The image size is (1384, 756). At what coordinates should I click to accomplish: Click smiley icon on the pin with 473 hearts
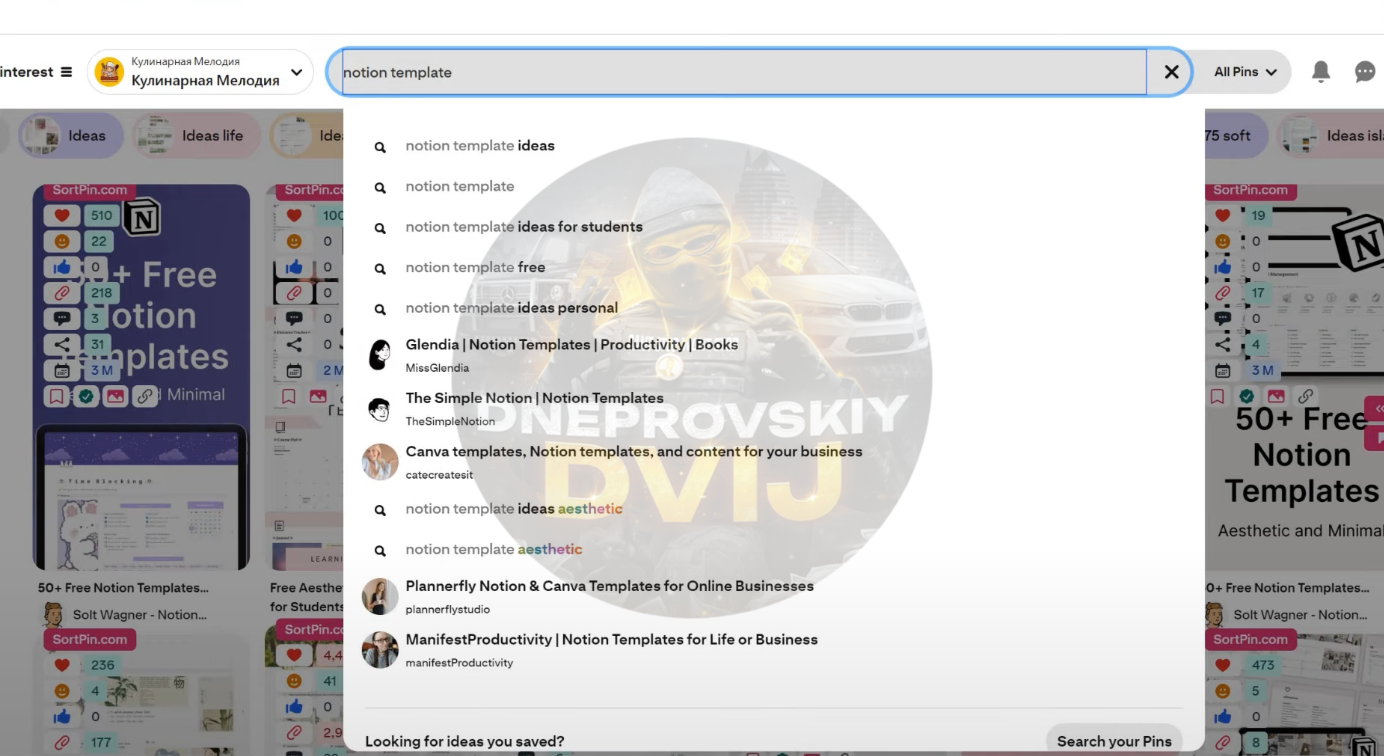pyautogui.click(x=1223, y=691)
